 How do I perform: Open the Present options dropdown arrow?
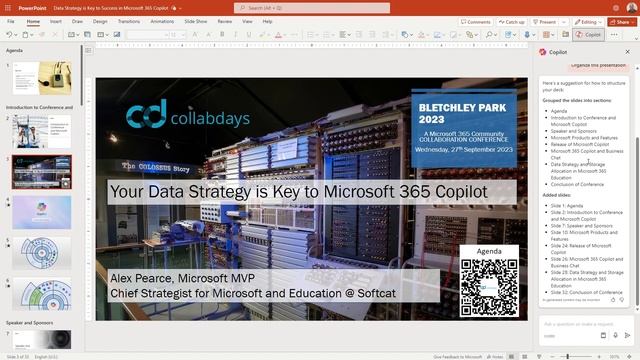coord(564,22)
